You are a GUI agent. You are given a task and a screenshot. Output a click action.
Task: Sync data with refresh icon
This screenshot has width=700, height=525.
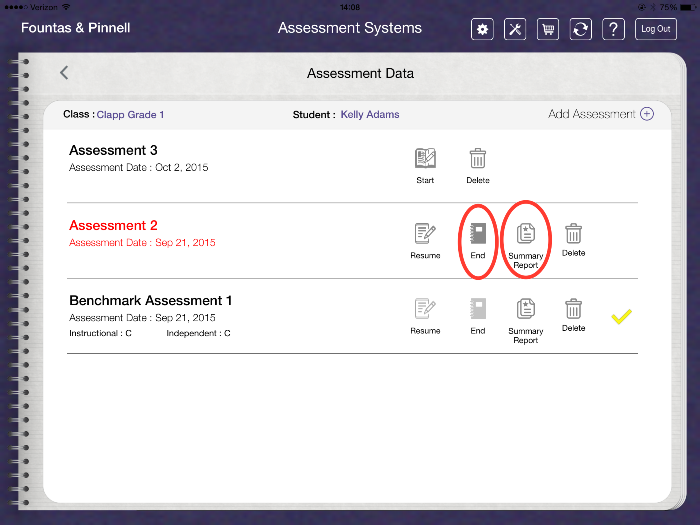tap(580, 29)
